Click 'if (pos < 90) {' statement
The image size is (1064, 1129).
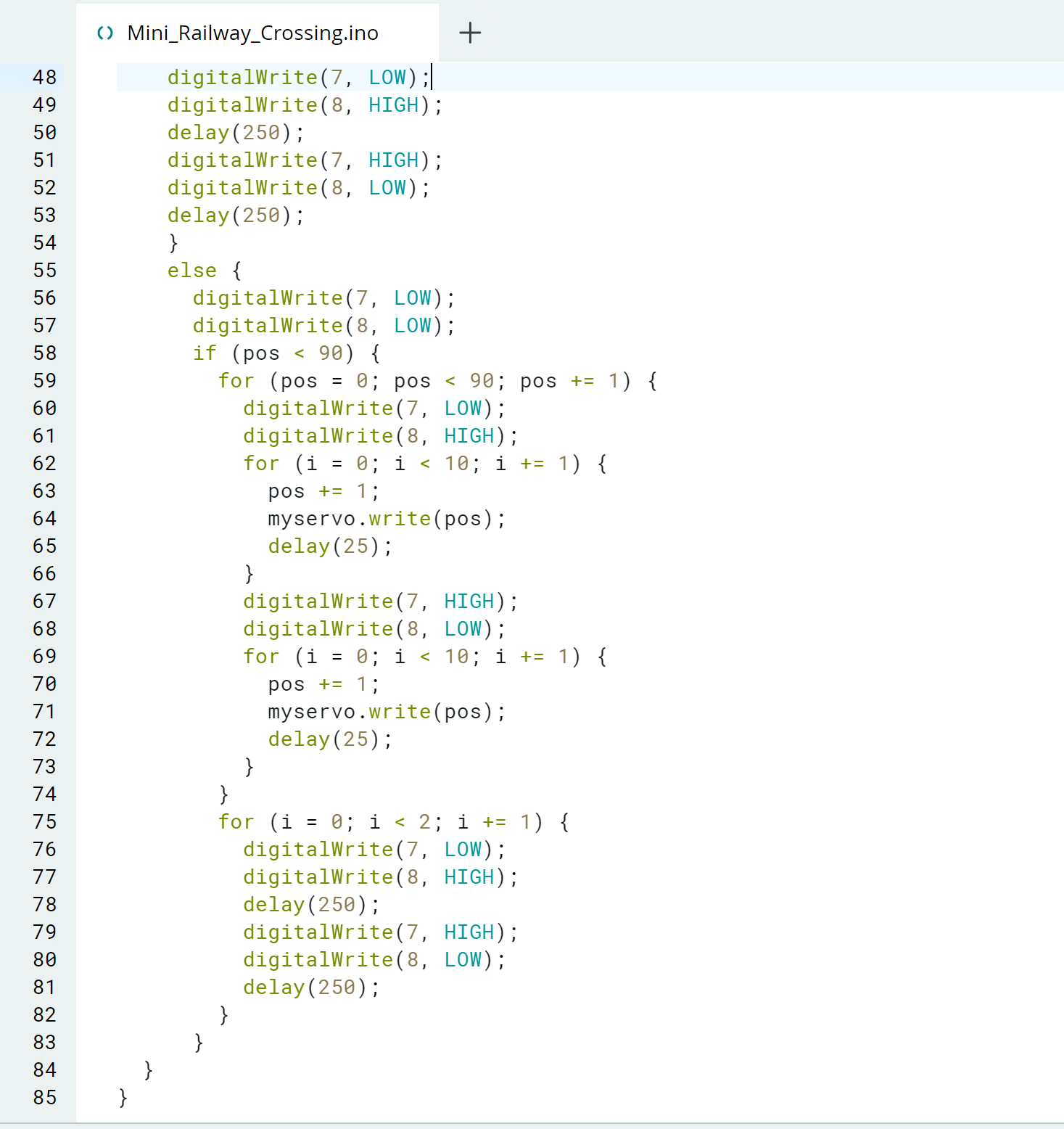click(286, 353)
